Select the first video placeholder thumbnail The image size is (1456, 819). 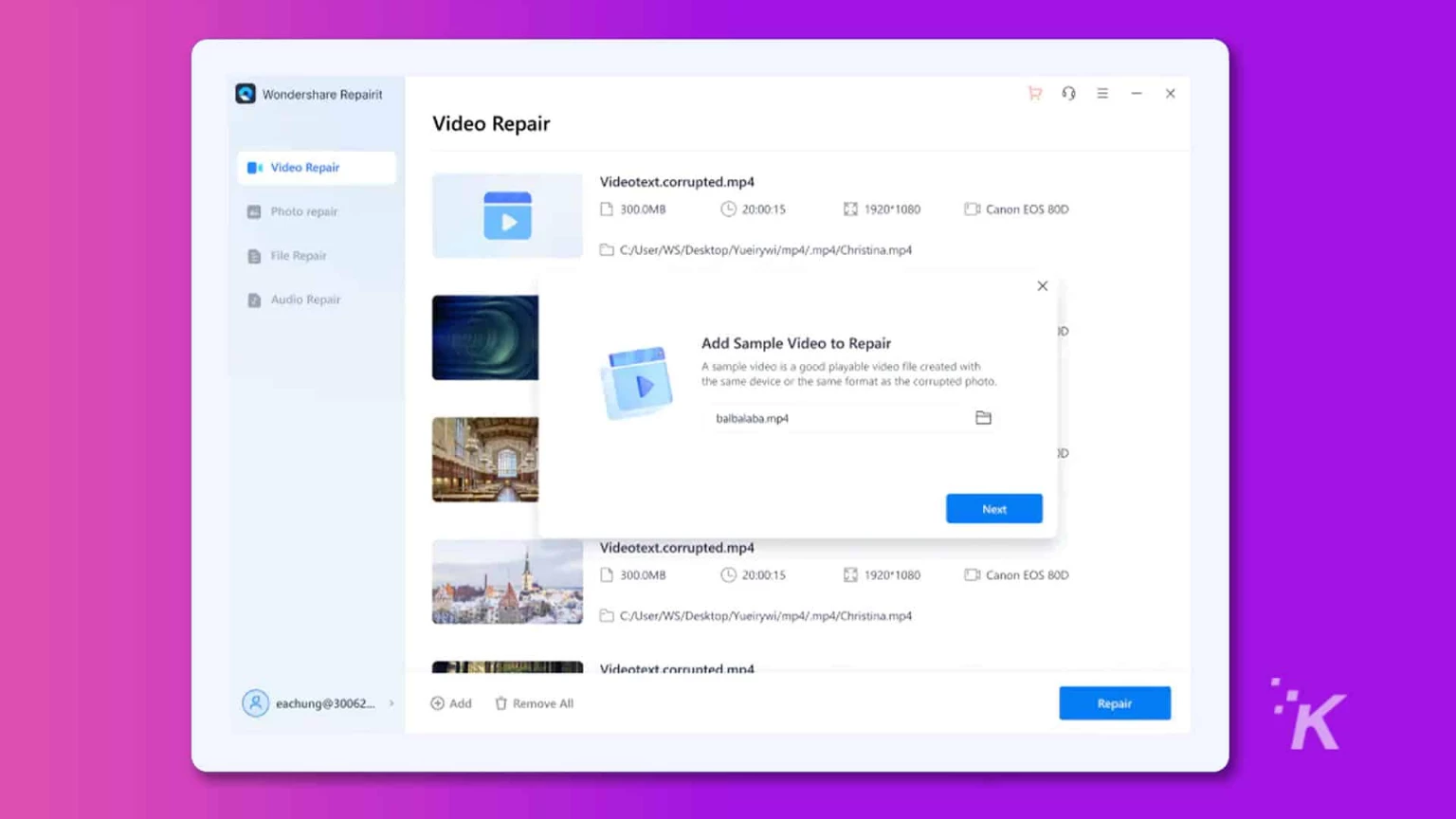click(x=507, y=215)
